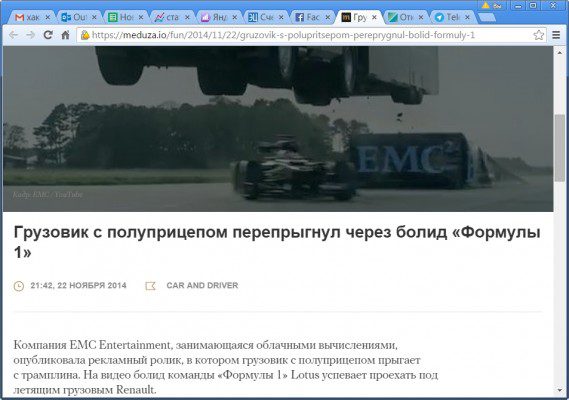
Task: Go forward with the right arrow
Action: (x=30, y=35)
